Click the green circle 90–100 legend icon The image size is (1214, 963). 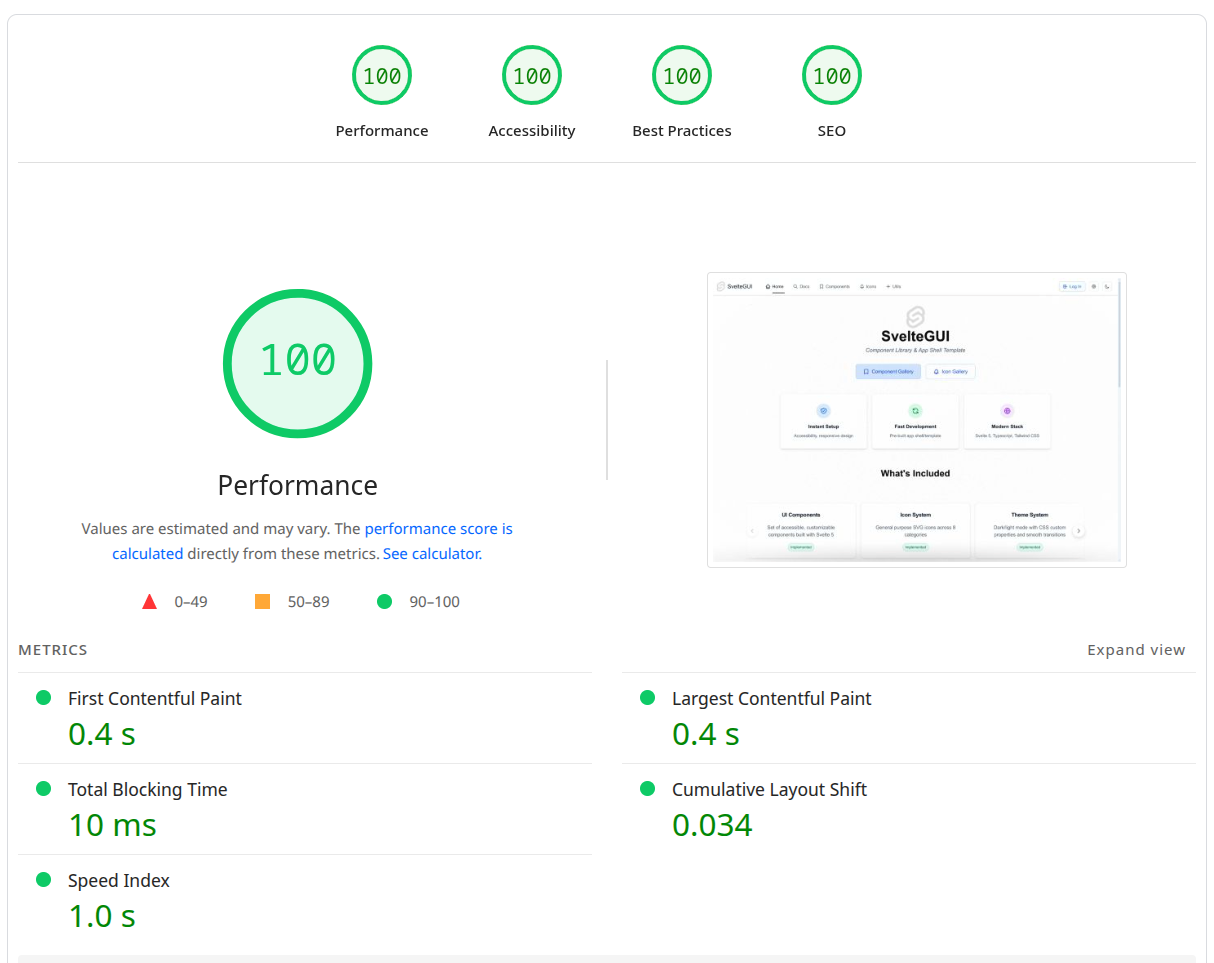pos(384,602)
